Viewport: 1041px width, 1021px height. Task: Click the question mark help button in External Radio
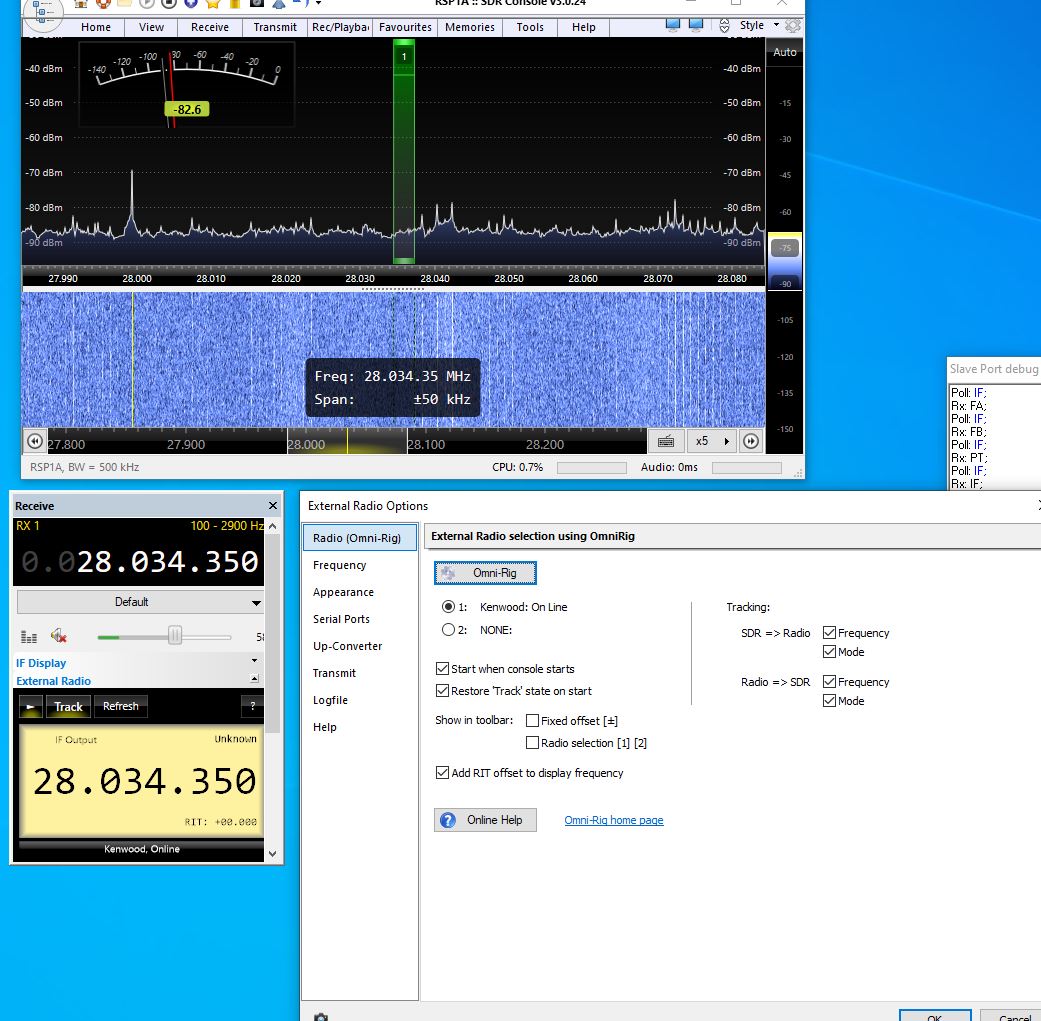[x=251, y=706]
